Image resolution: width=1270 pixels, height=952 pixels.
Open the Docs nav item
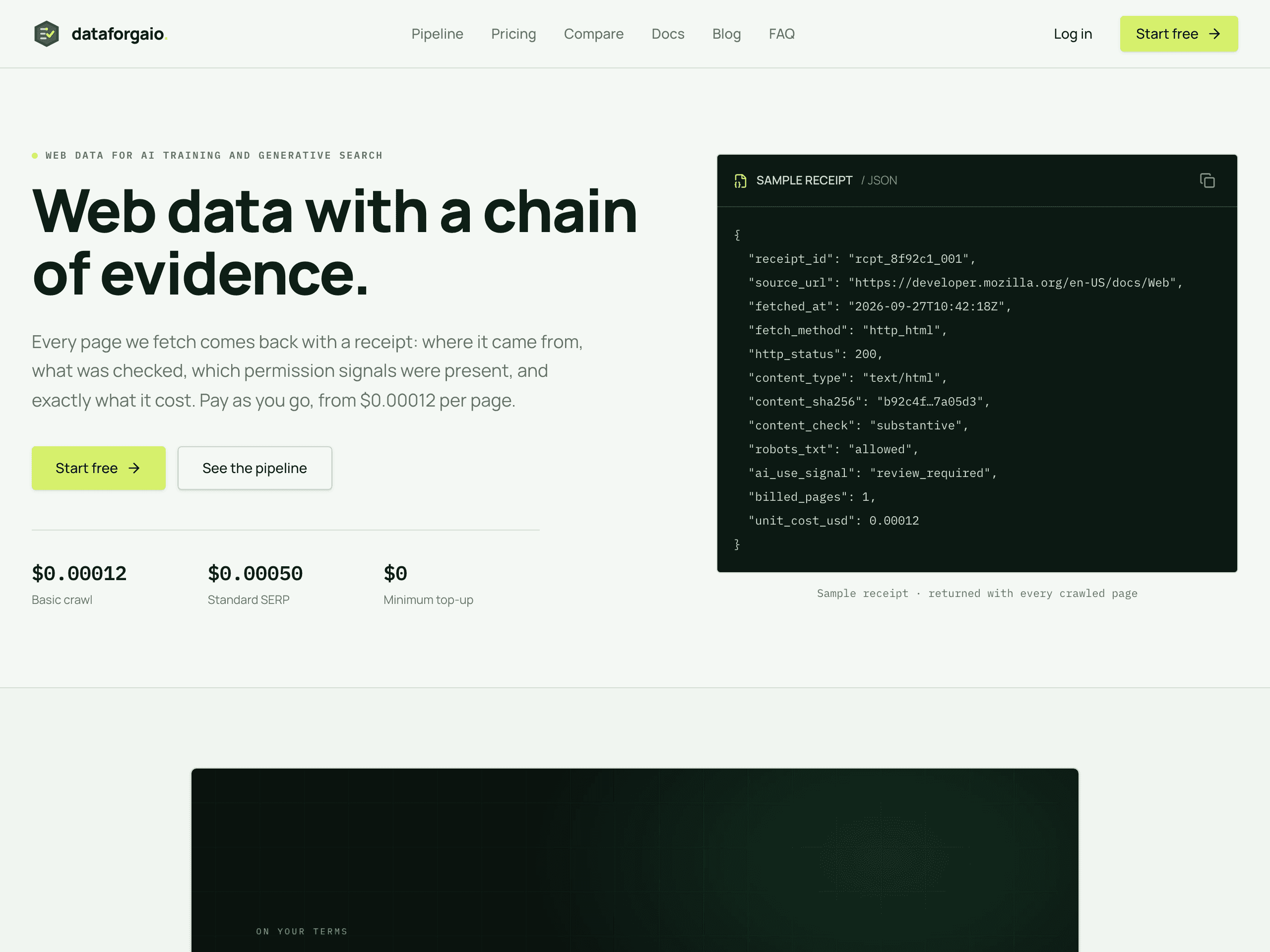pos(668,34)
